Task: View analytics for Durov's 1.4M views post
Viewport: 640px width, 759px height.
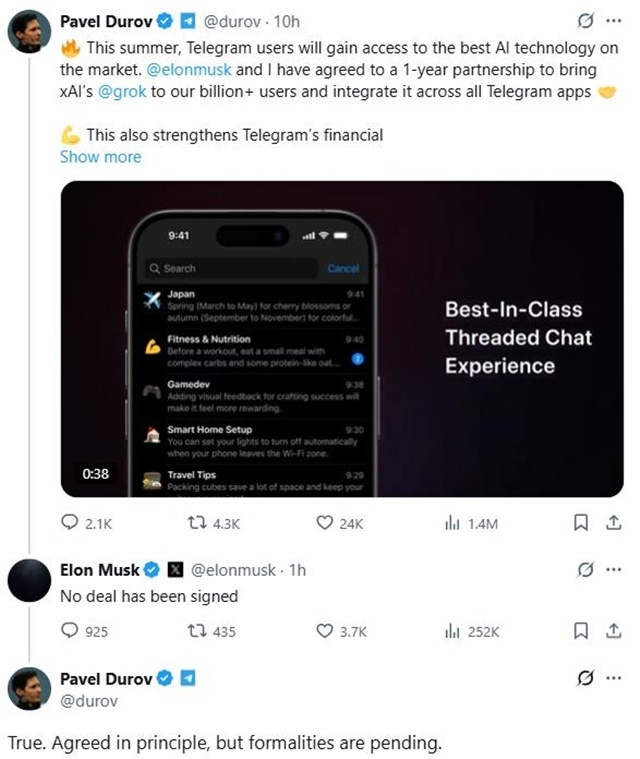Action: (x=451, y=523)
